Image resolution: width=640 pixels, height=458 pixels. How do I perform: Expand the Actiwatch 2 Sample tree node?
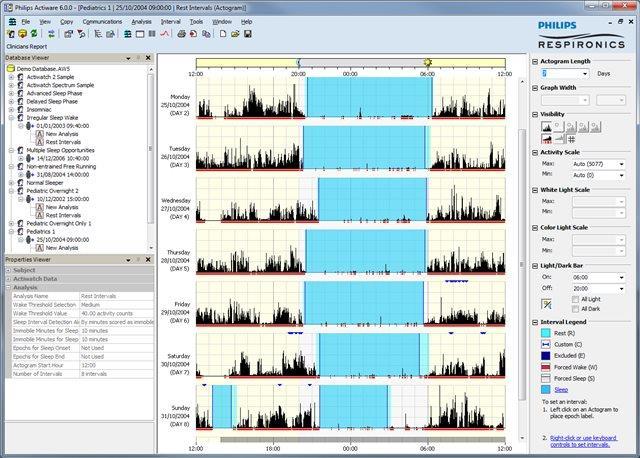[11, 77]
